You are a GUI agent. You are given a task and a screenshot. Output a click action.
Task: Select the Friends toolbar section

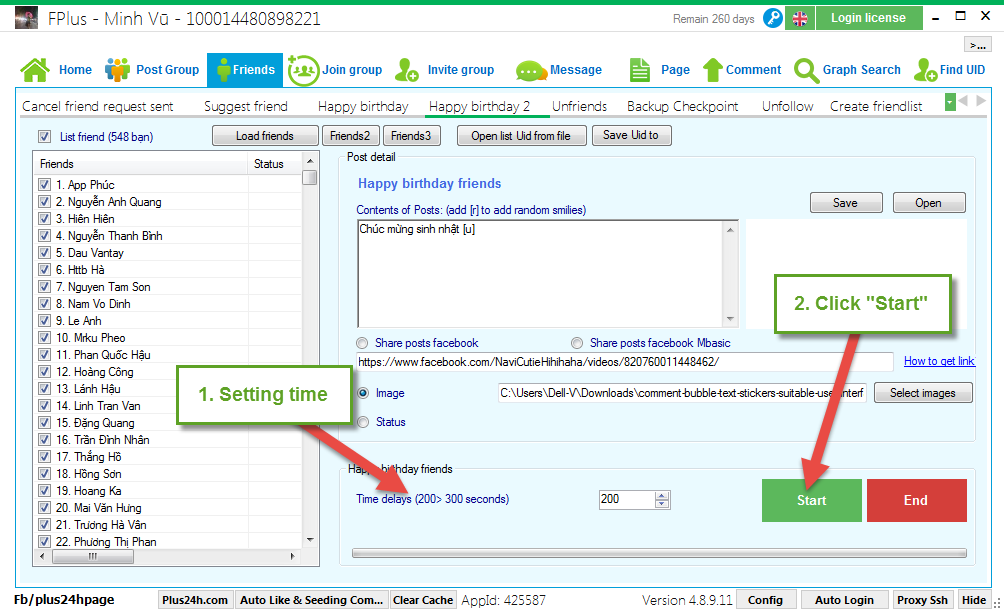[245, 70]
